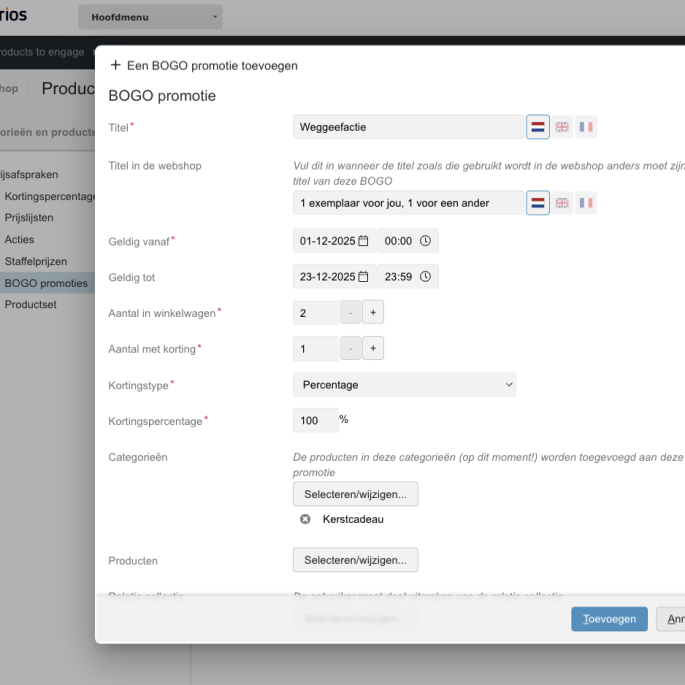Open Prijslijsten in sidebar
Image resolution: width=685 pixels, height=685 pixels.
tap(29, 217)
